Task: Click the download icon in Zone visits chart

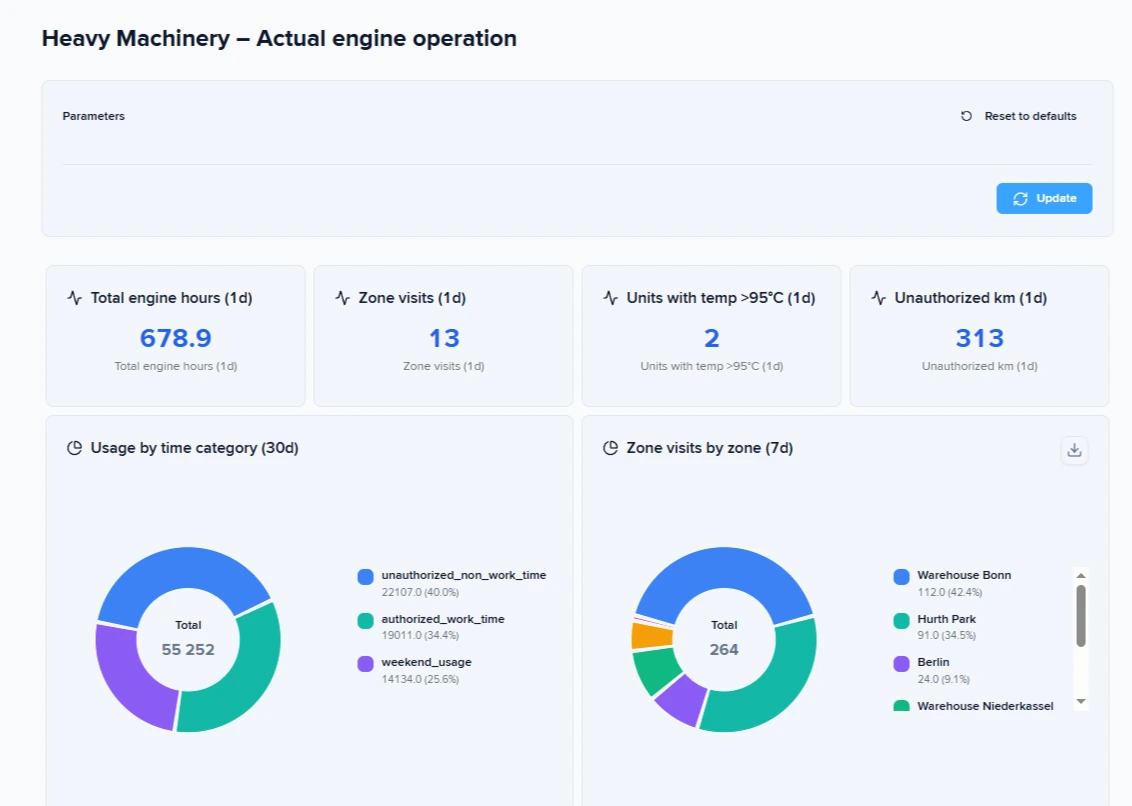Action: [1074, 450]
